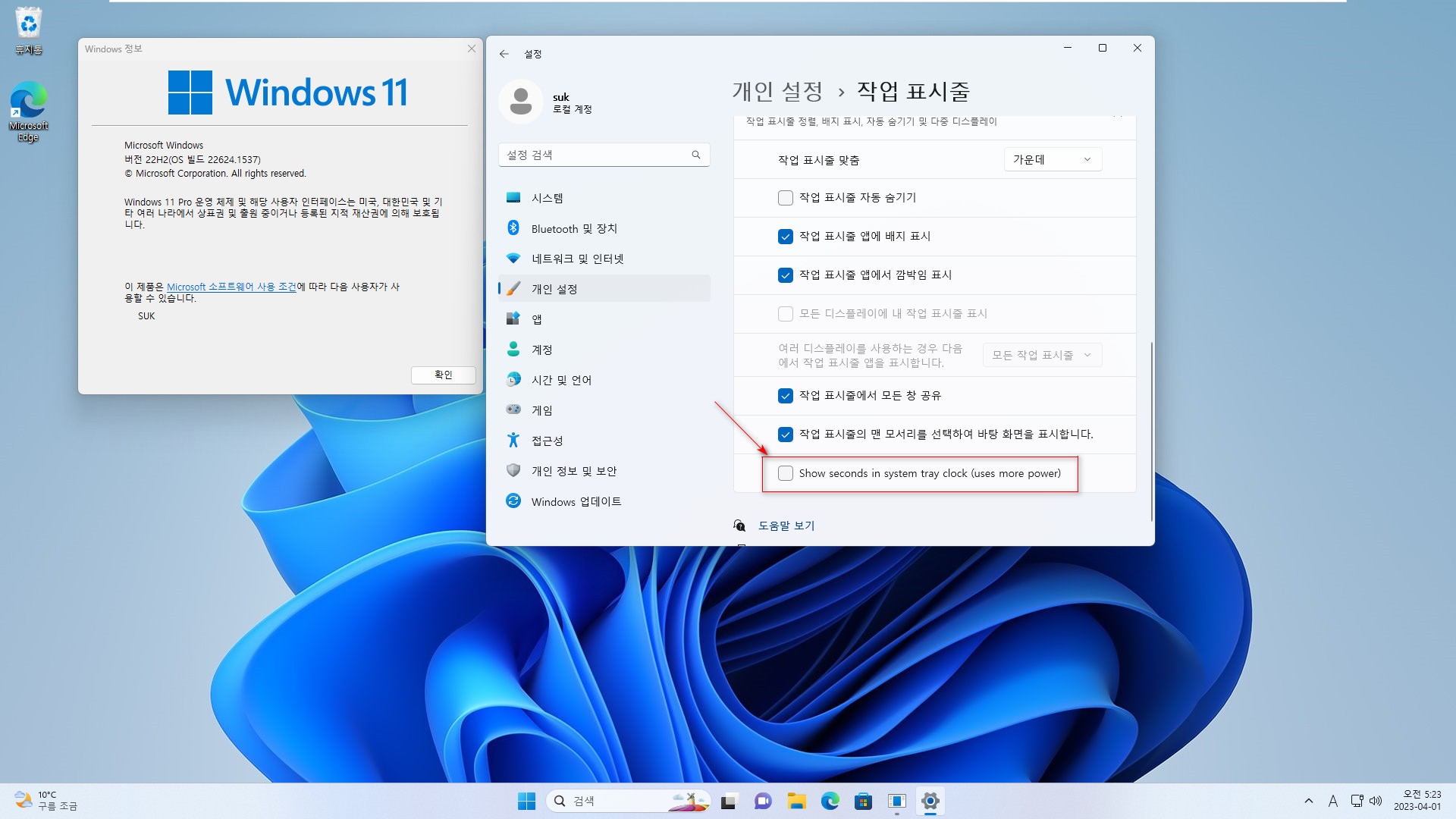
Task: Enable Show seconds in system tray clock
Action: pyautogui.click(x=786, y=473)
